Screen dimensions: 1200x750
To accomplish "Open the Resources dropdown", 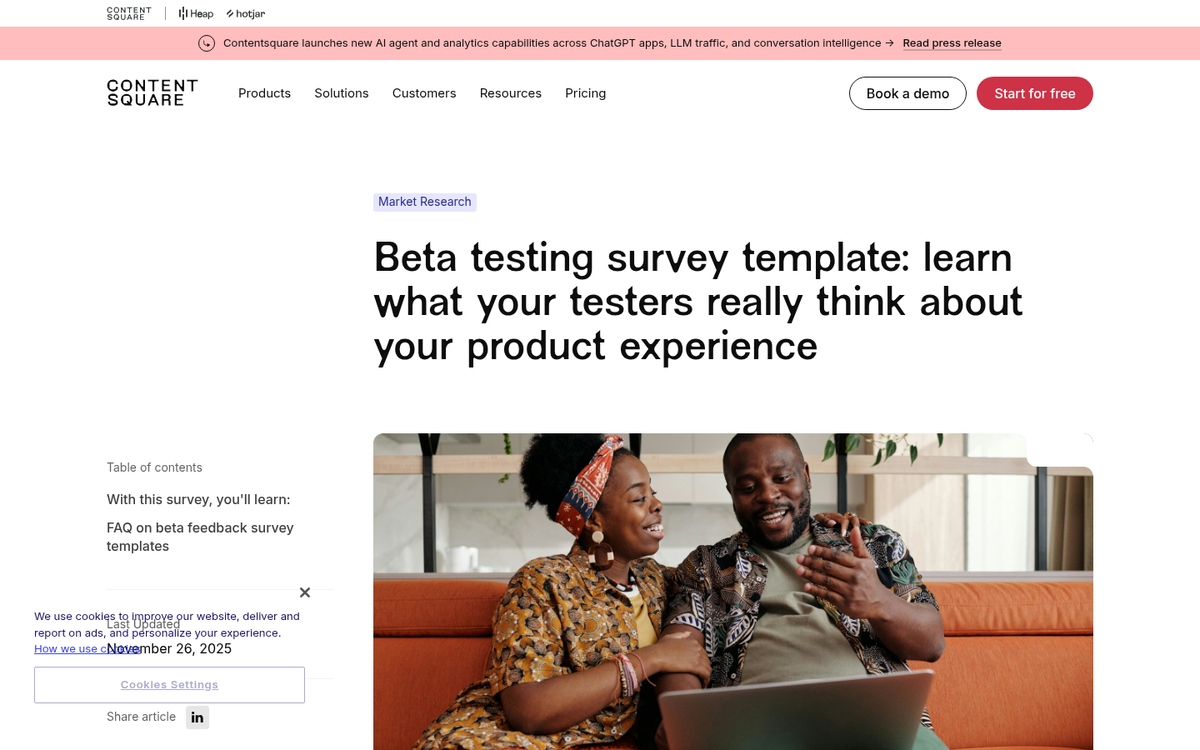I will pyautogui.click(x=510, y=93).
